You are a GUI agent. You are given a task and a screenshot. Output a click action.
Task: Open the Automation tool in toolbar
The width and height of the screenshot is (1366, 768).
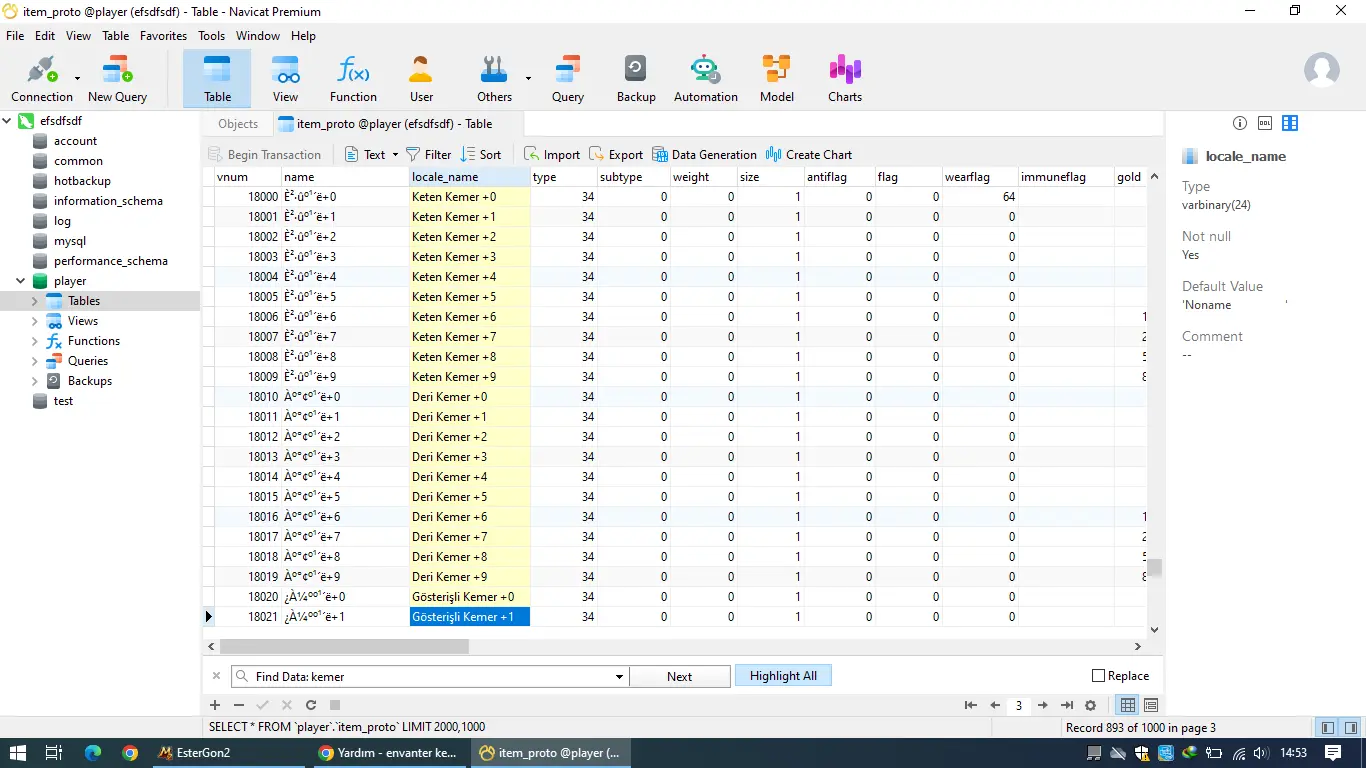(705, 79)
